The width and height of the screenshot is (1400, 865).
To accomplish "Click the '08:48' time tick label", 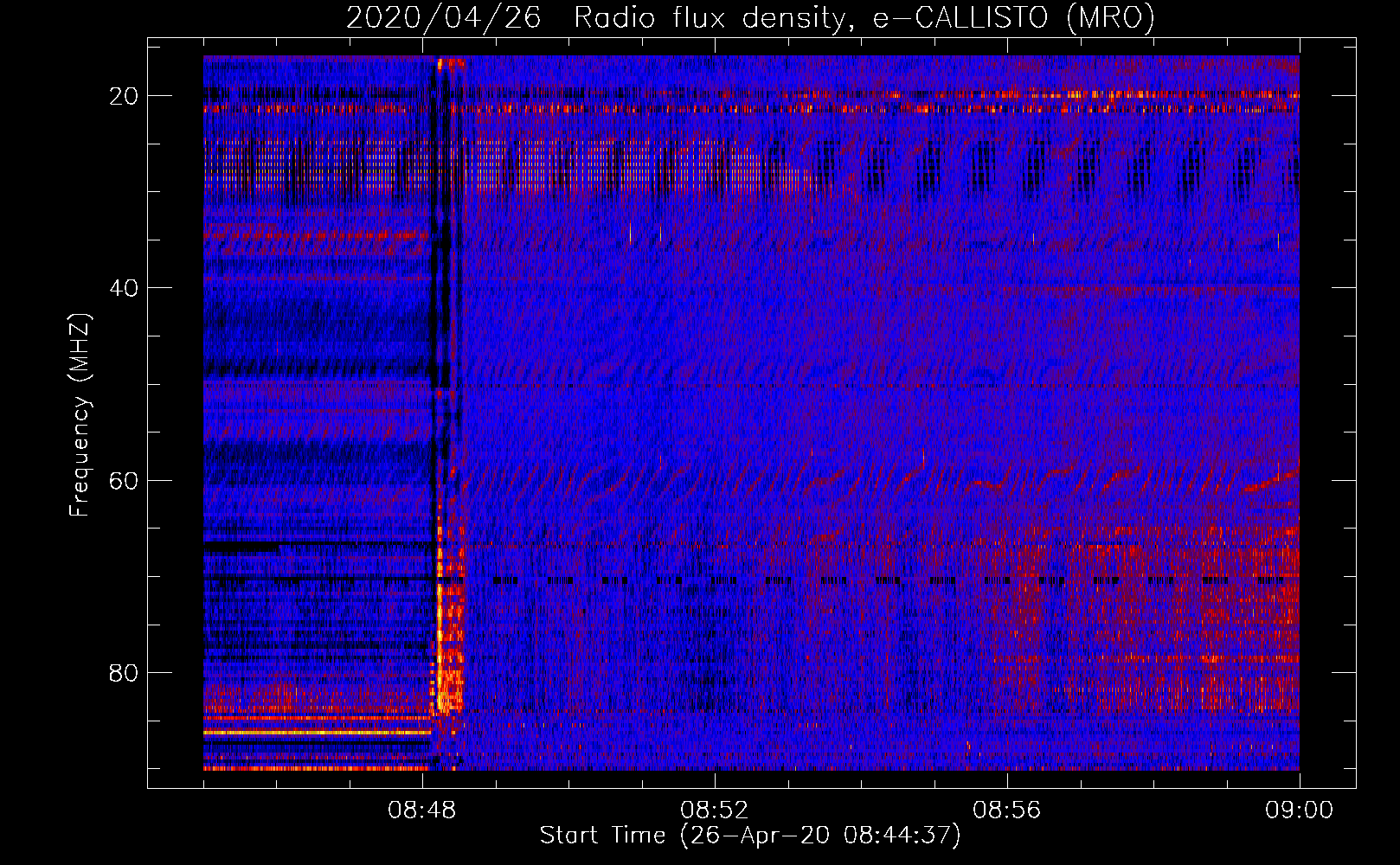I will 422,811.
